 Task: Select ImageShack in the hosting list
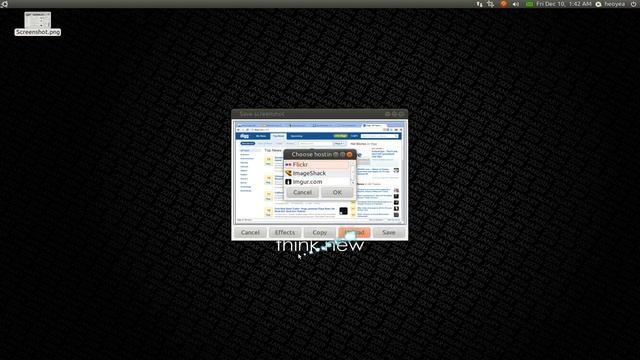317,173
